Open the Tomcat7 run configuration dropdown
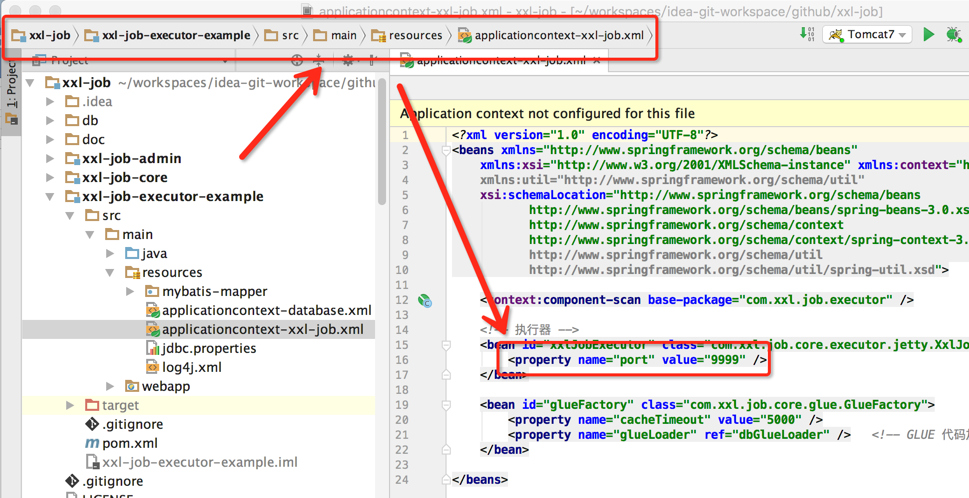This screenshot has height=498, width=969. [x=867, y=35]
